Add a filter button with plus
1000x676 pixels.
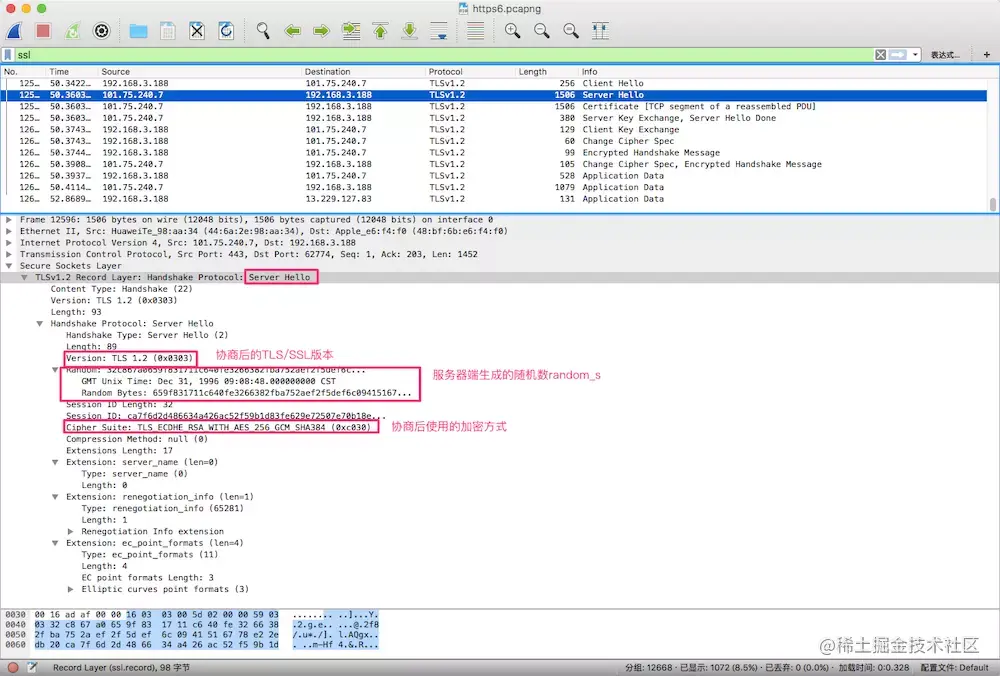(x=987, y=55)
